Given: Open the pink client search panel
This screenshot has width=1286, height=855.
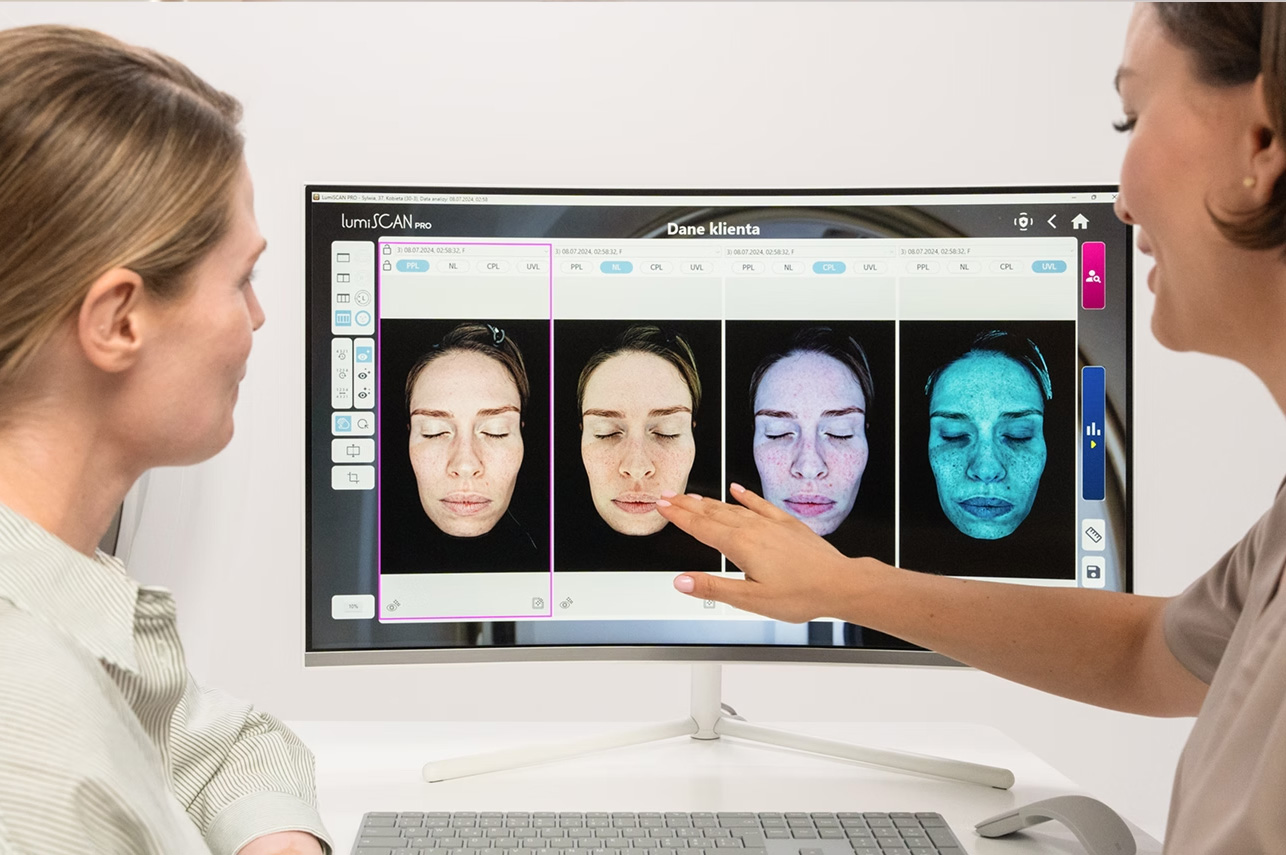Looking at the screenshot, I should coord(1093,275).
